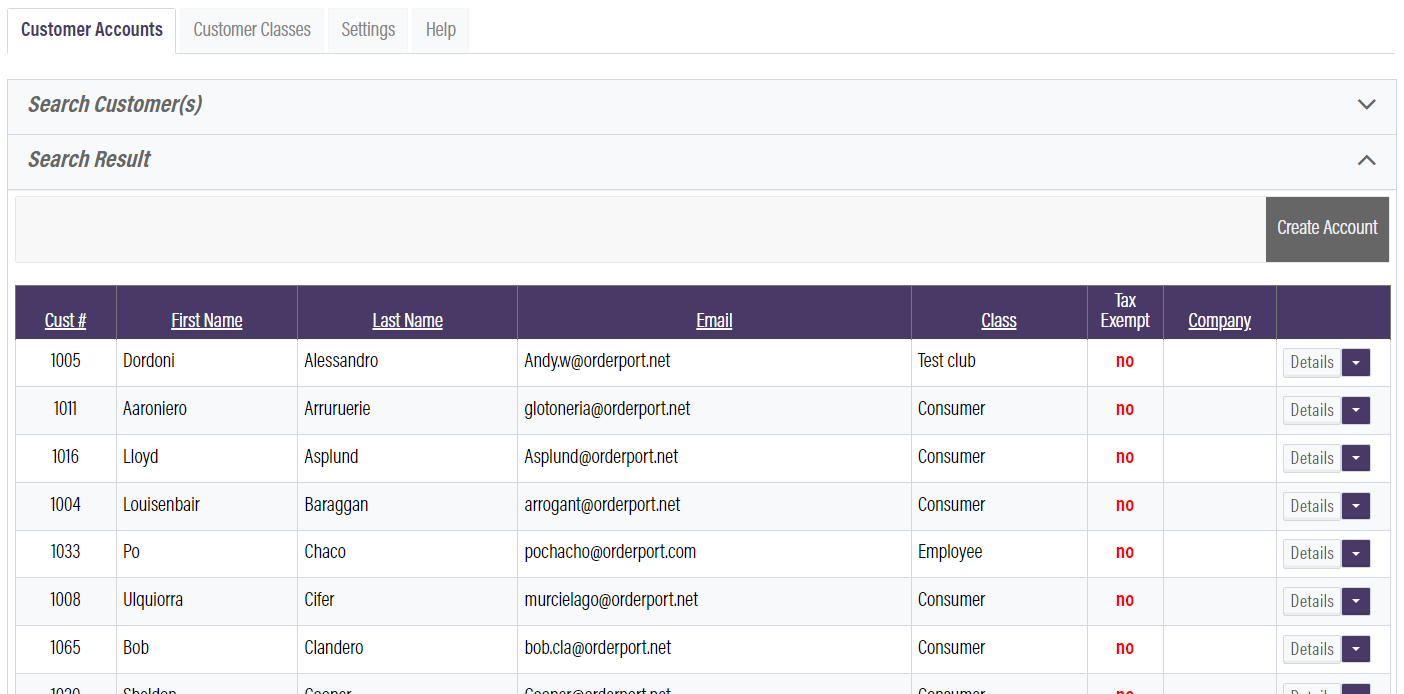
Task: Return to the Customer Accounts tab
Action: (x=91, y=29)
